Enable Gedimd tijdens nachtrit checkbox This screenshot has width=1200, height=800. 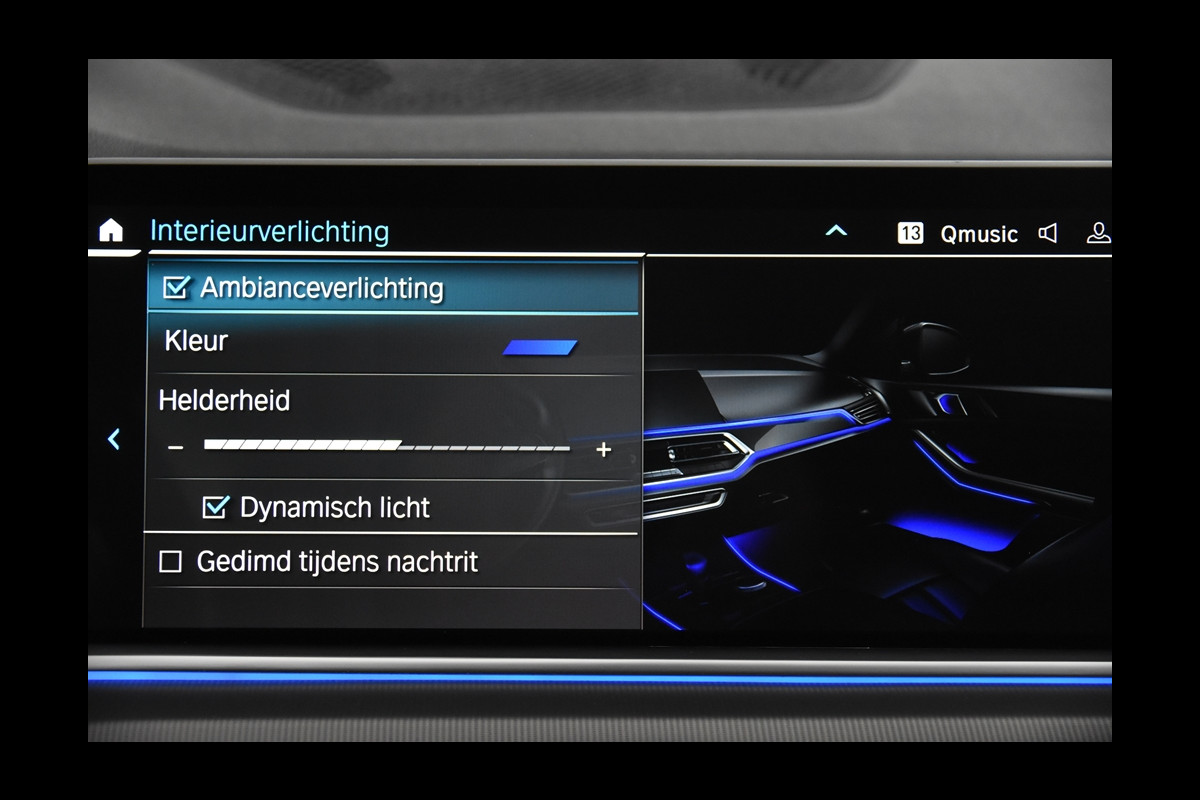pos(171,562)
